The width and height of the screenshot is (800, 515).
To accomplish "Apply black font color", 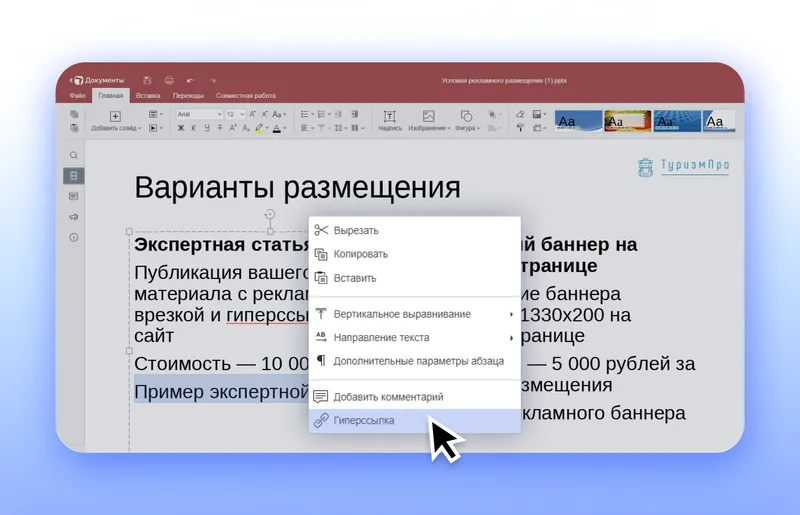I will 277,129.
